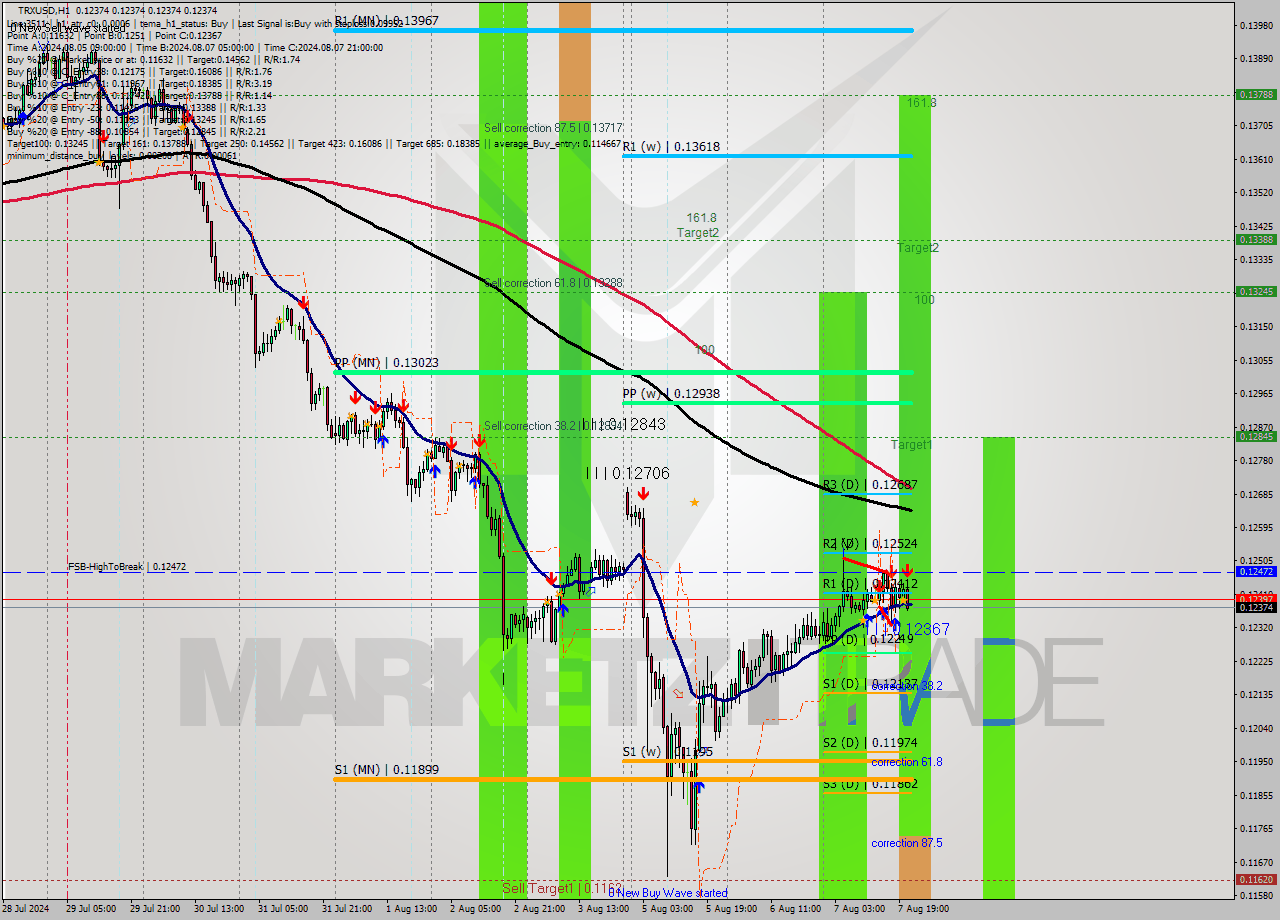Click the 0.13980 price axis value
The image size is (1280, 920).
[x=1256, y=25]
